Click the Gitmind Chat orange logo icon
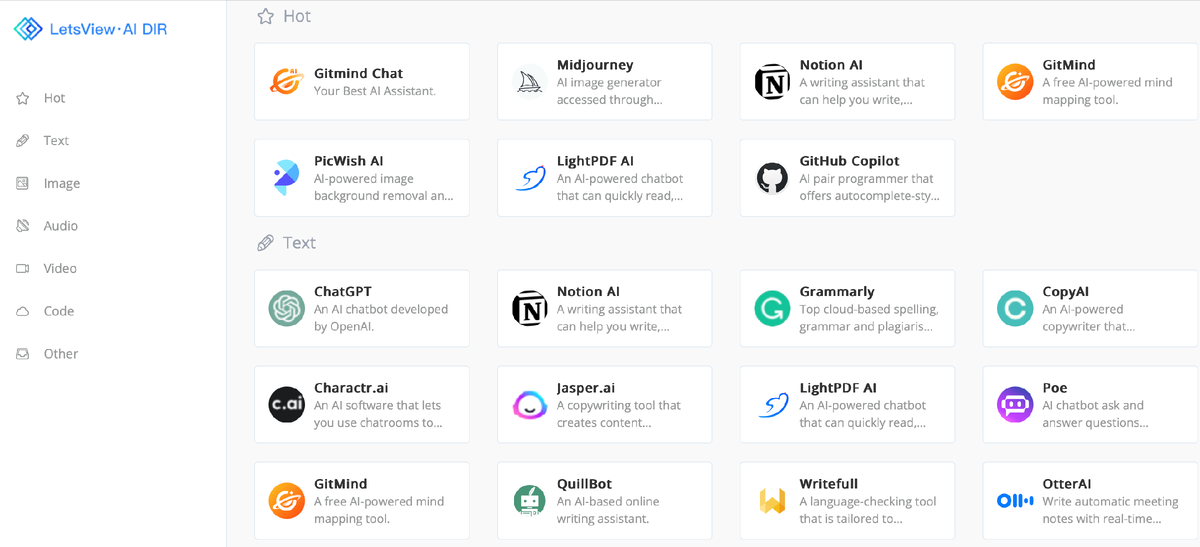 pos(287,82)
